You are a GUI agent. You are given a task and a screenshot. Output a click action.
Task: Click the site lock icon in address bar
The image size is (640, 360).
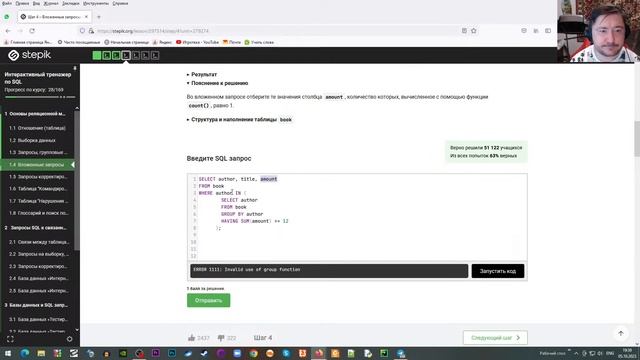(91, 31)
